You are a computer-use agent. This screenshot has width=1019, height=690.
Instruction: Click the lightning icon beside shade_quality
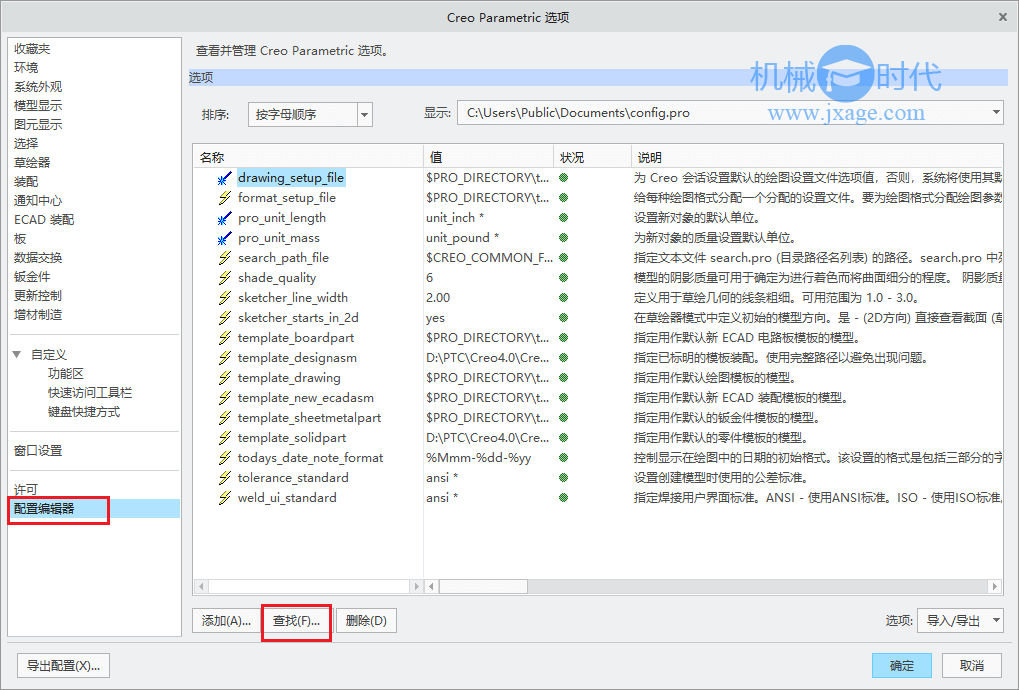coord(224,278)
